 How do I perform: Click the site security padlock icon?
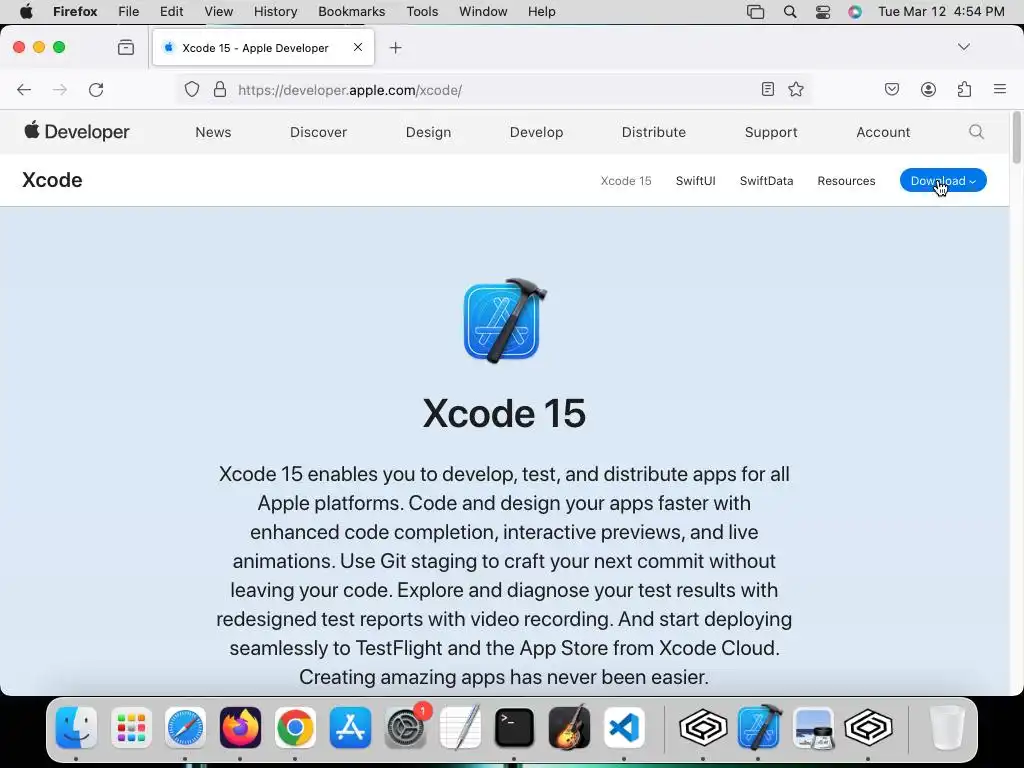(220, 89)
